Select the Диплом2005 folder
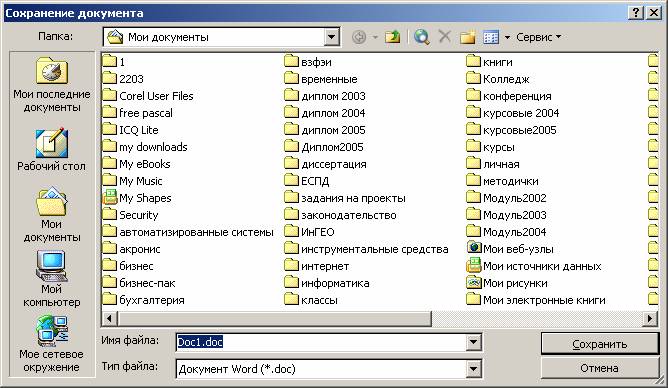The width and height of the screenshot is (668, 388). click(325, 147)
